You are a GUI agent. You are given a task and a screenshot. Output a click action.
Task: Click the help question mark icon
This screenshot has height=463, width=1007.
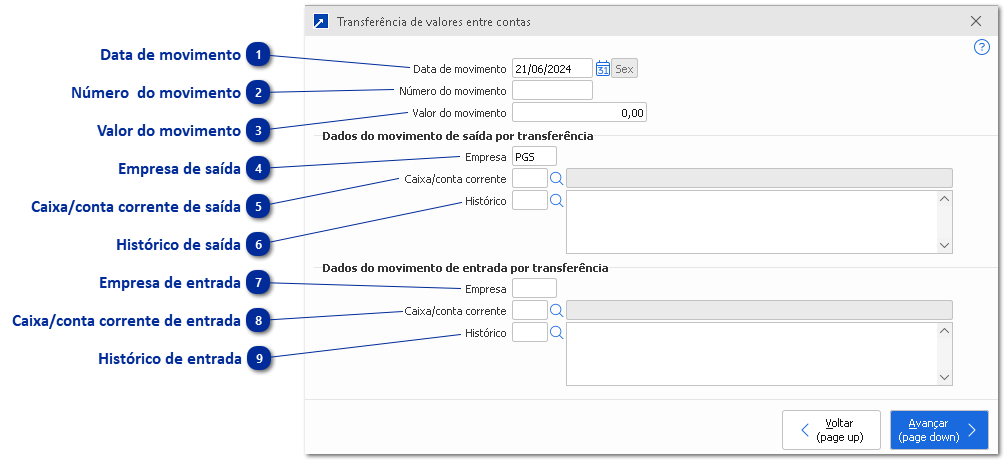pos(982,47)
